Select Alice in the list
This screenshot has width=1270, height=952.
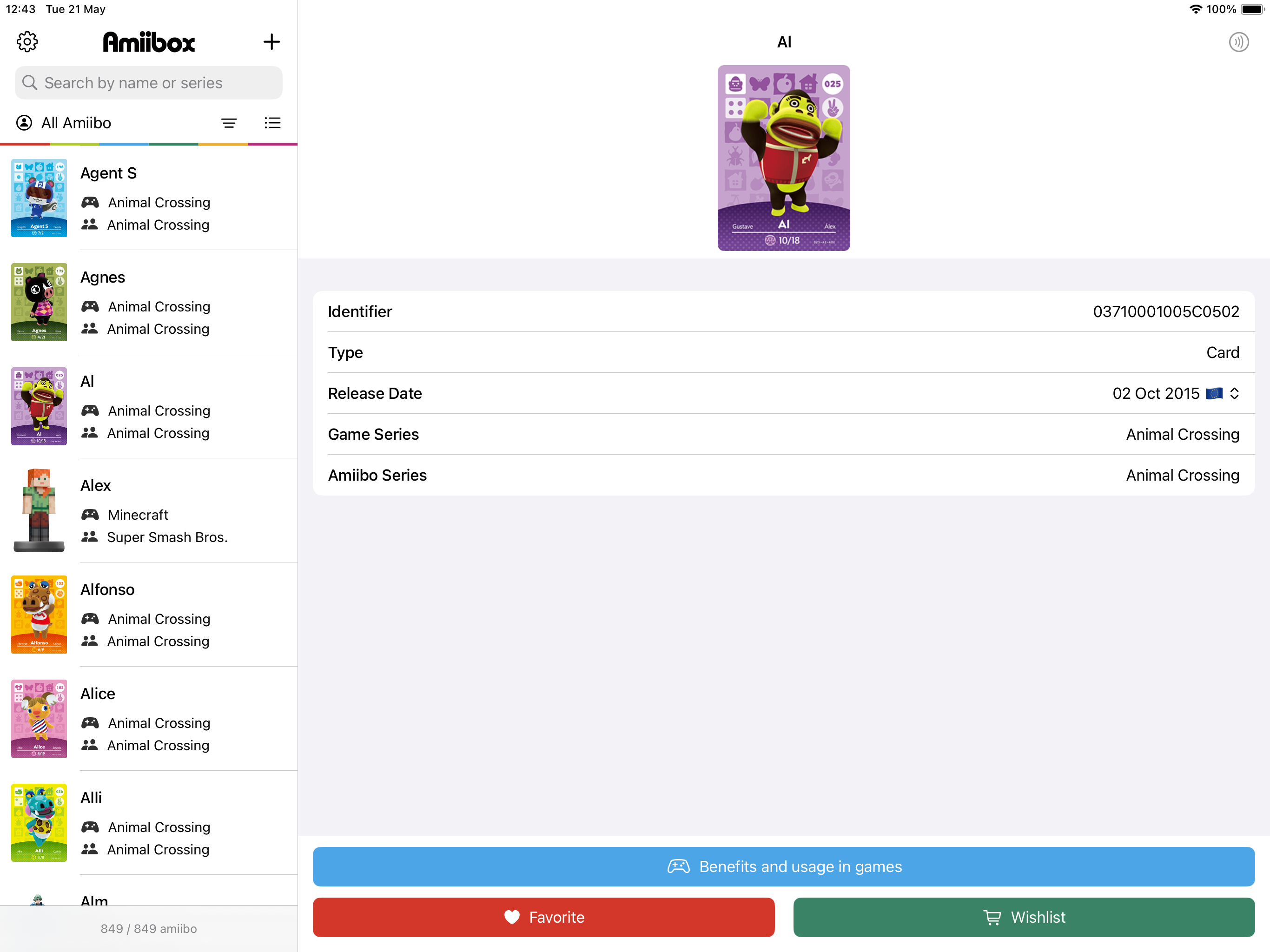pos(149,718)
